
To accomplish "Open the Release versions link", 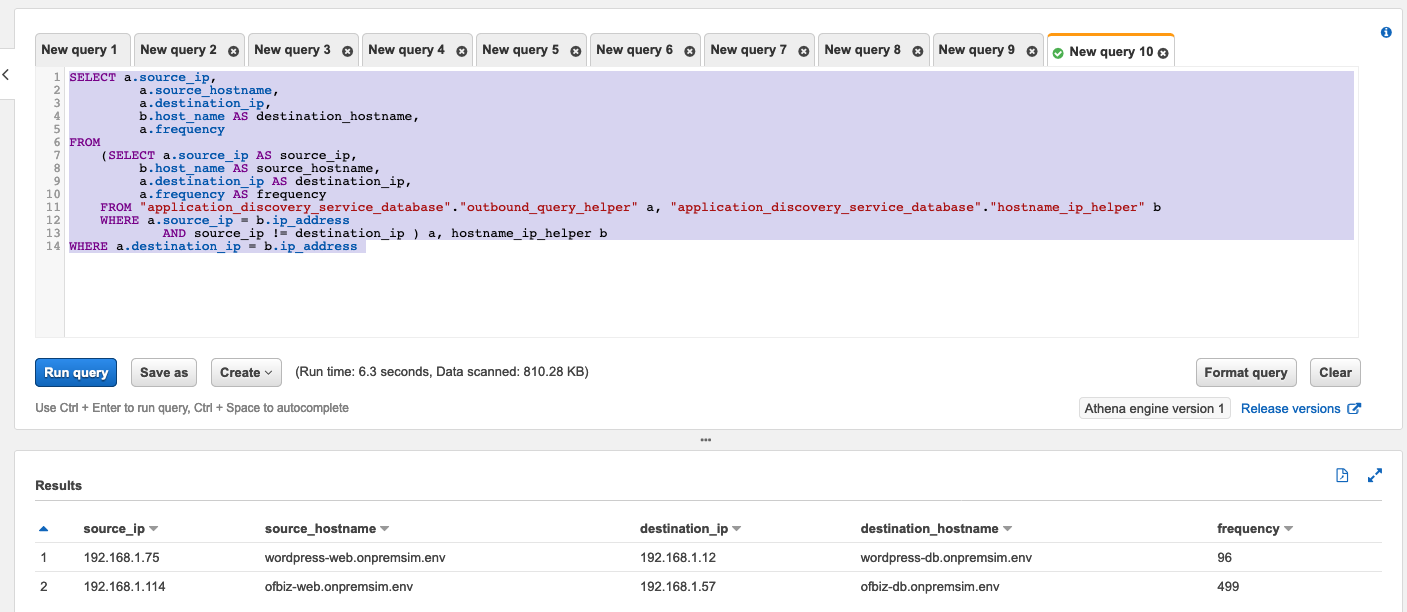I will point(1293,408).
